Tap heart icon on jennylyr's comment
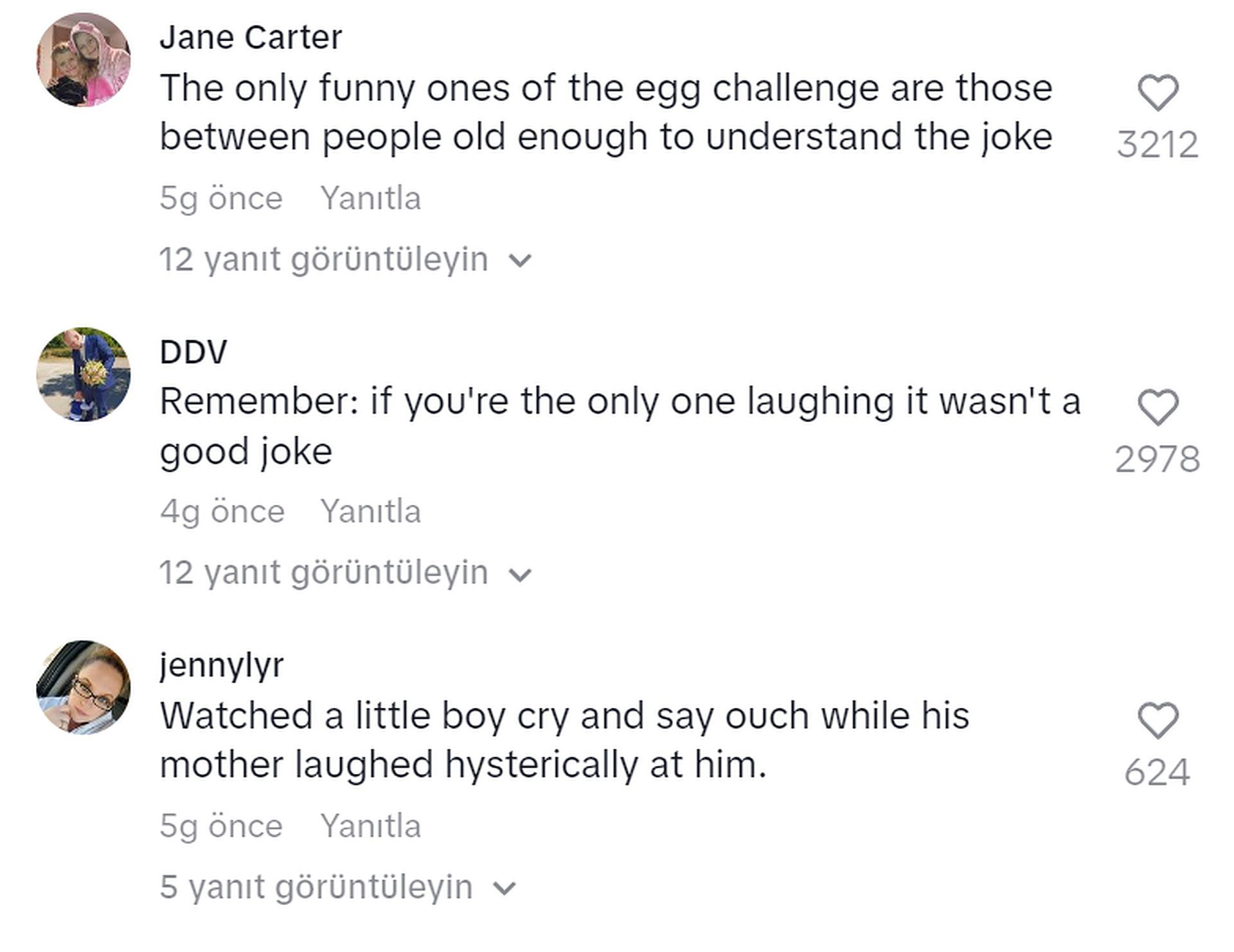1234x952 pixels. pyautogui.click(x=1158, y=721)
